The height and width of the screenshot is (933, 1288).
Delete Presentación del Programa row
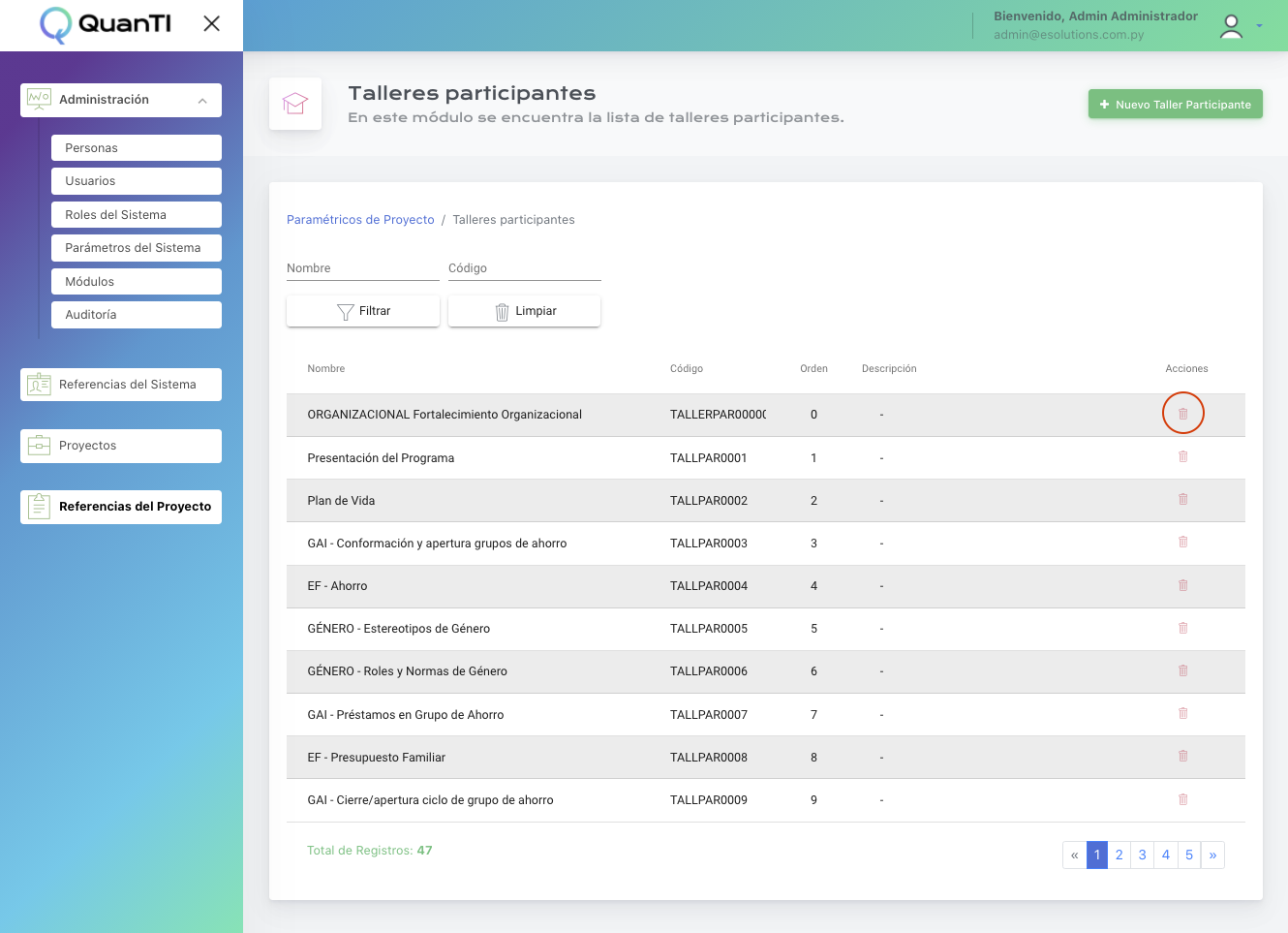(1182, 456)
